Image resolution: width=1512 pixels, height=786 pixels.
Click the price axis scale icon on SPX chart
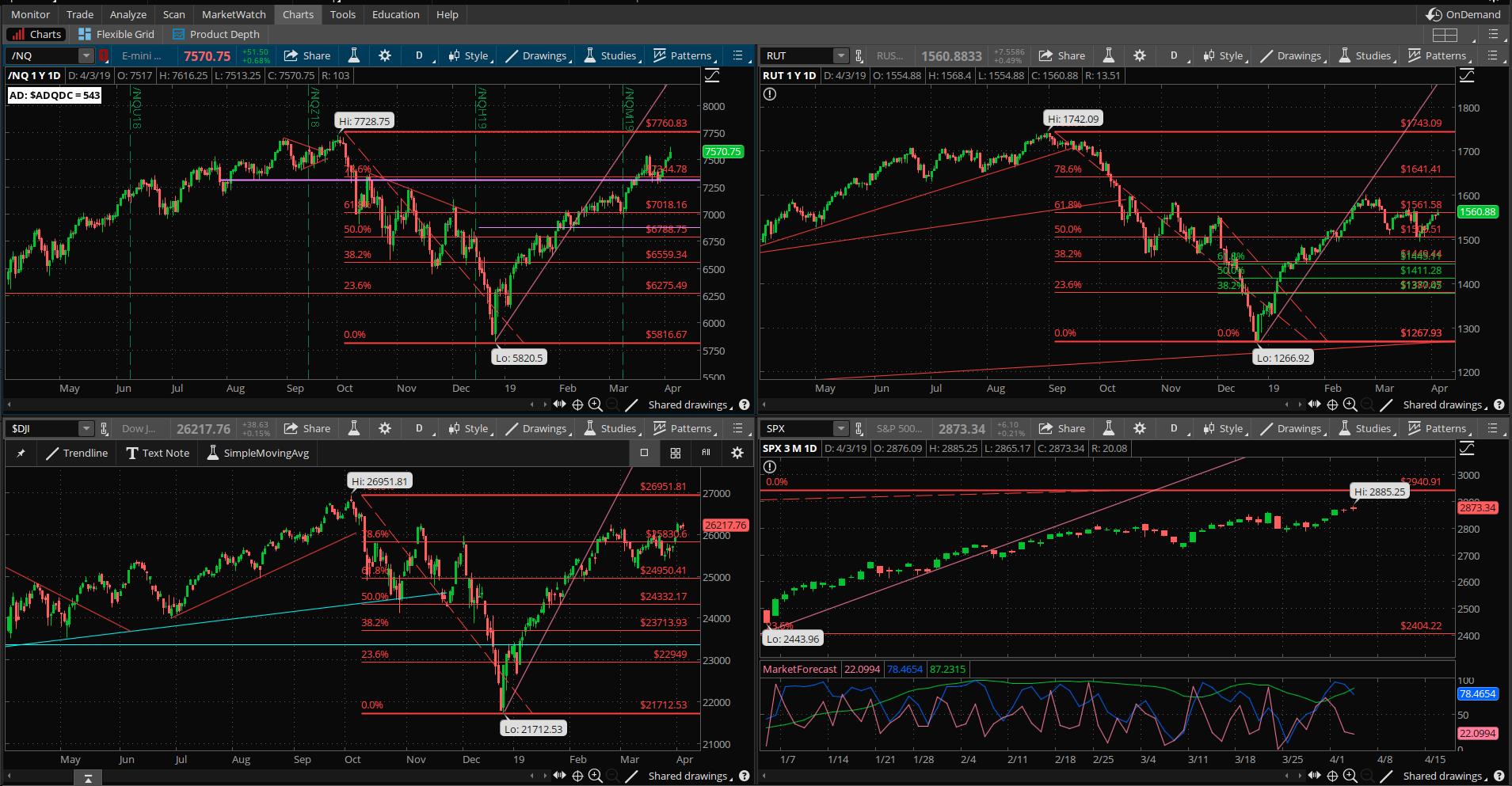point(1467,449)
